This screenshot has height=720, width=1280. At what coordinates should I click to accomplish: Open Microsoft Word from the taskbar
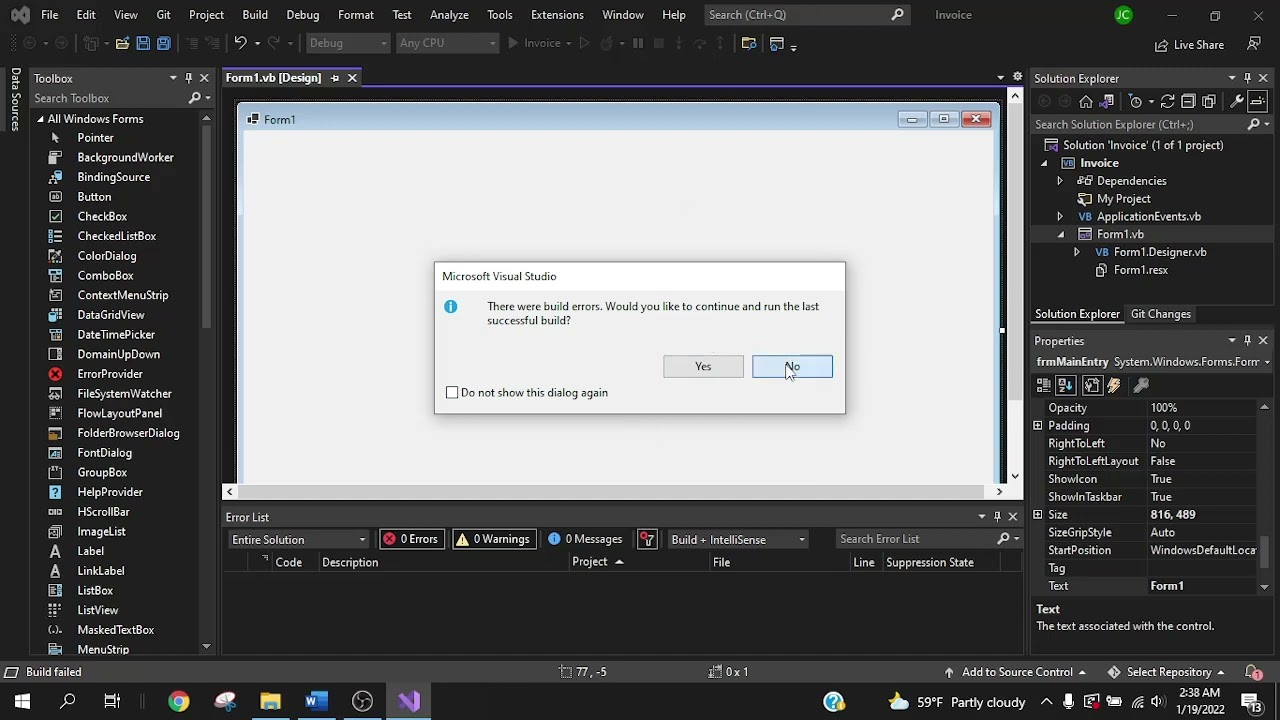tap(316, 701)
